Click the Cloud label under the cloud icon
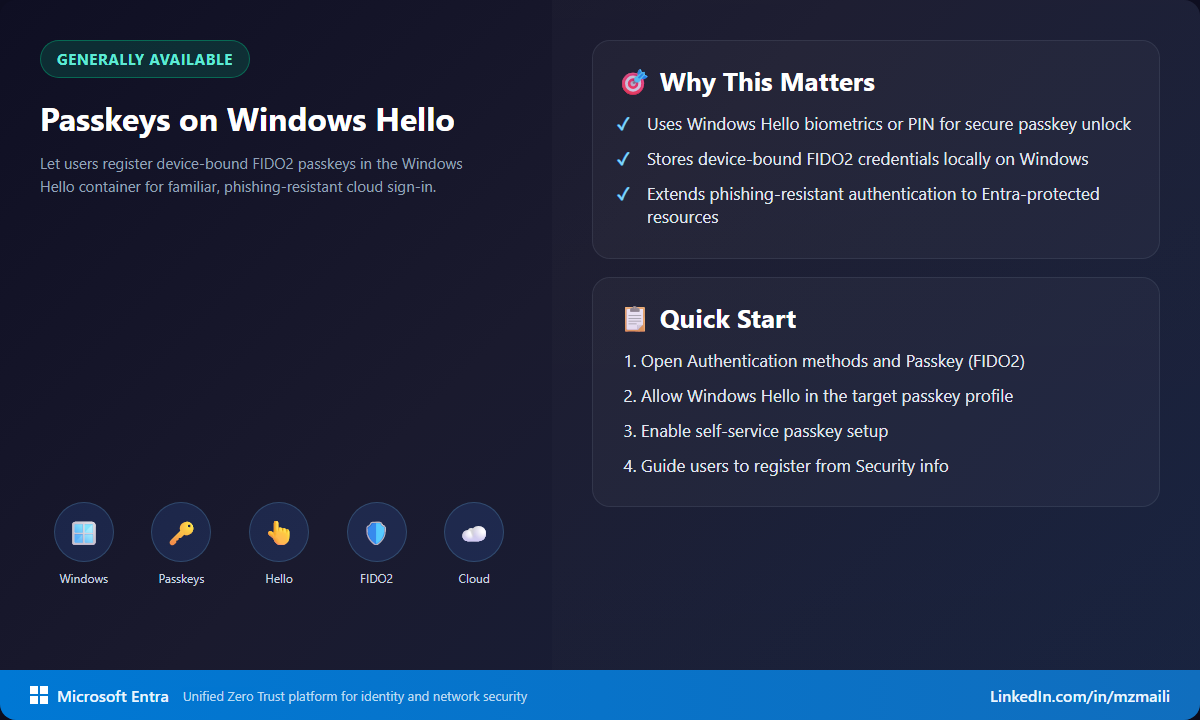Image resolution: width=1200 pixels, height=720 pixels. [474, 579]
